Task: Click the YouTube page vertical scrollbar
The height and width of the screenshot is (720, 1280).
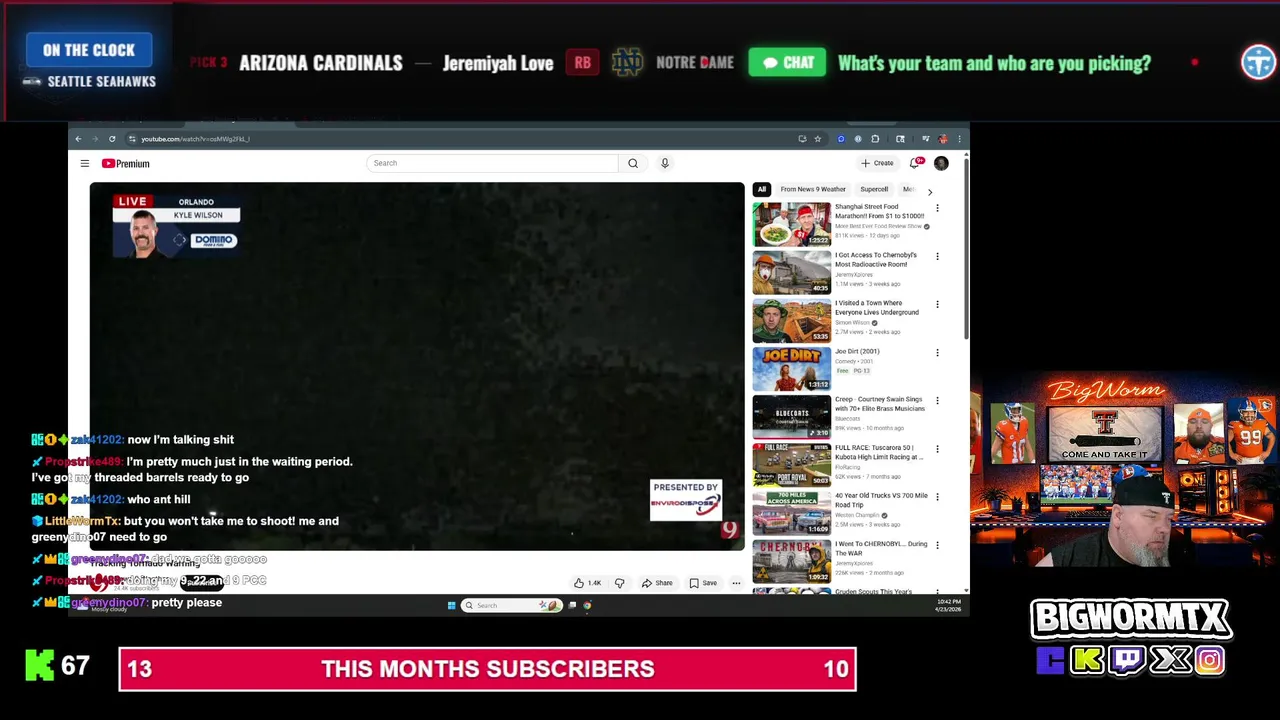Action: coord(966,250)
